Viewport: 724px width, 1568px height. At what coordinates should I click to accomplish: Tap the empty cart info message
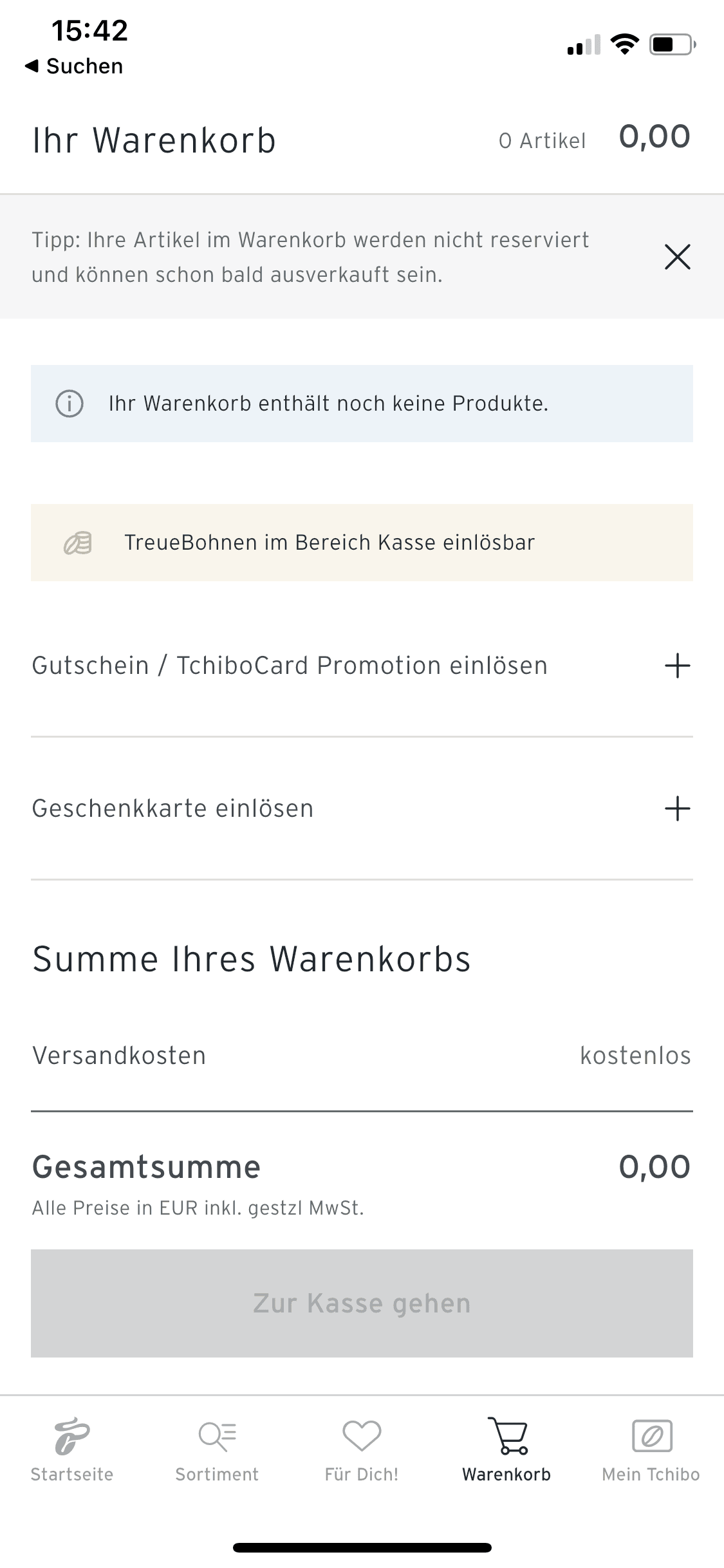[328, 404]
